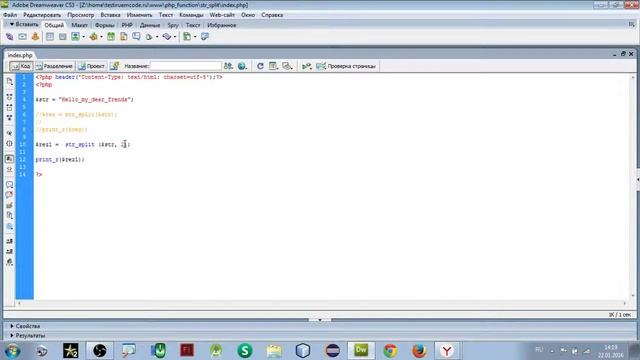
Task: Toggle Highlight Invalid Code icon
Action: click(9, 169)
